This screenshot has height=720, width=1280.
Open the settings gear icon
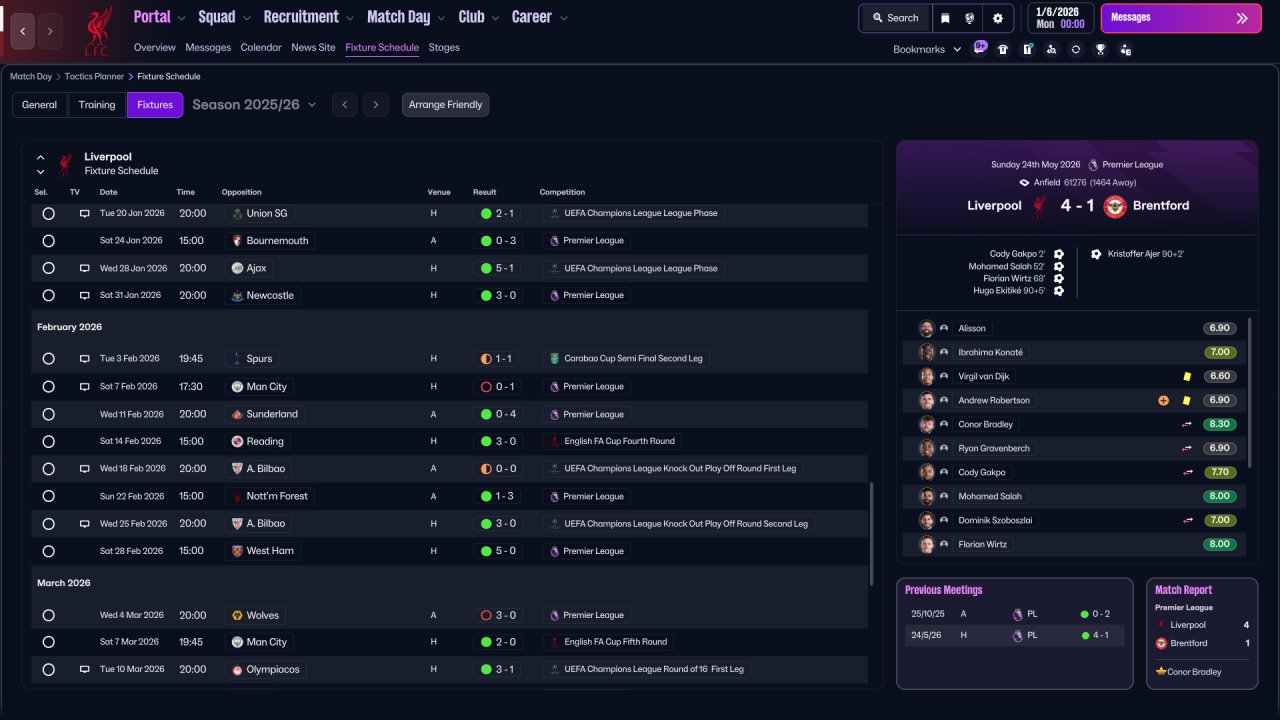pyautogui.click(x=998, y=18)
